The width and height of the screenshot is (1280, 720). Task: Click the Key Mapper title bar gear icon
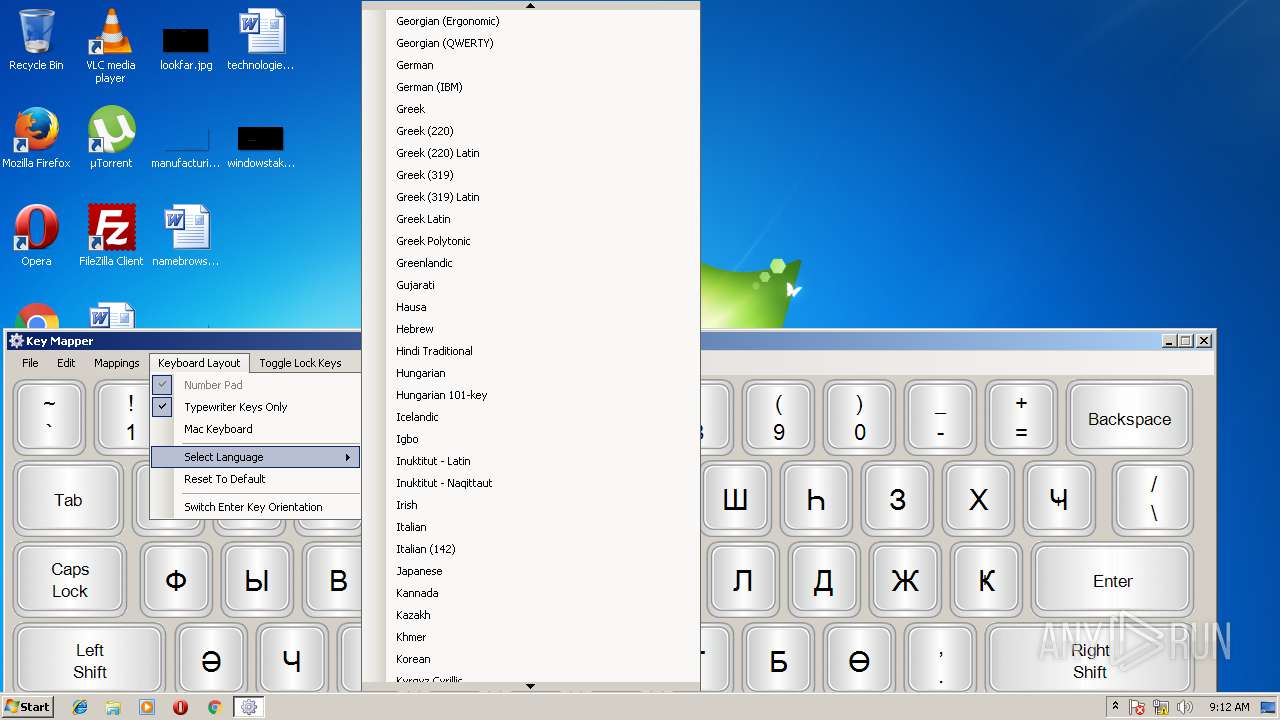coord(16,341)
